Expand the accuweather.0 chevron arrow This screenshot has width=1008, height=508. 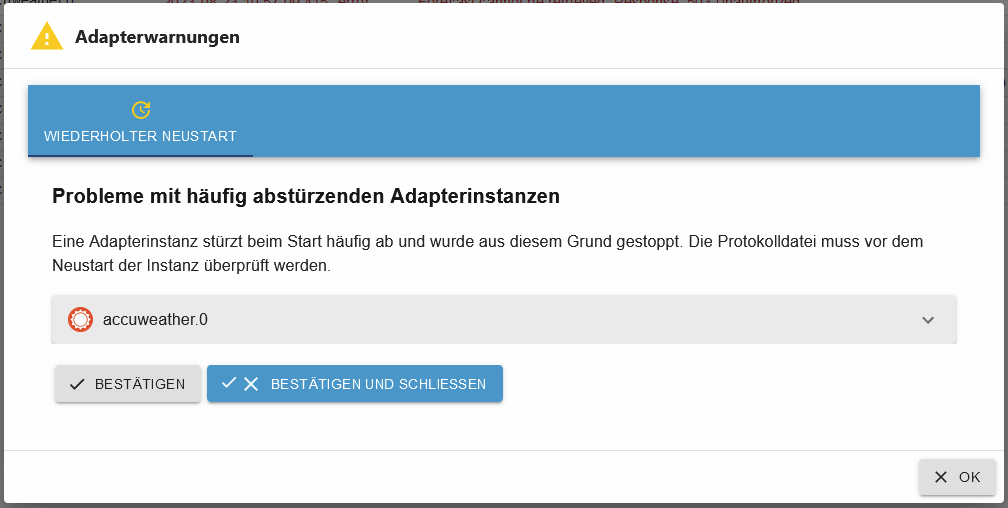click(x=928, y=320)
